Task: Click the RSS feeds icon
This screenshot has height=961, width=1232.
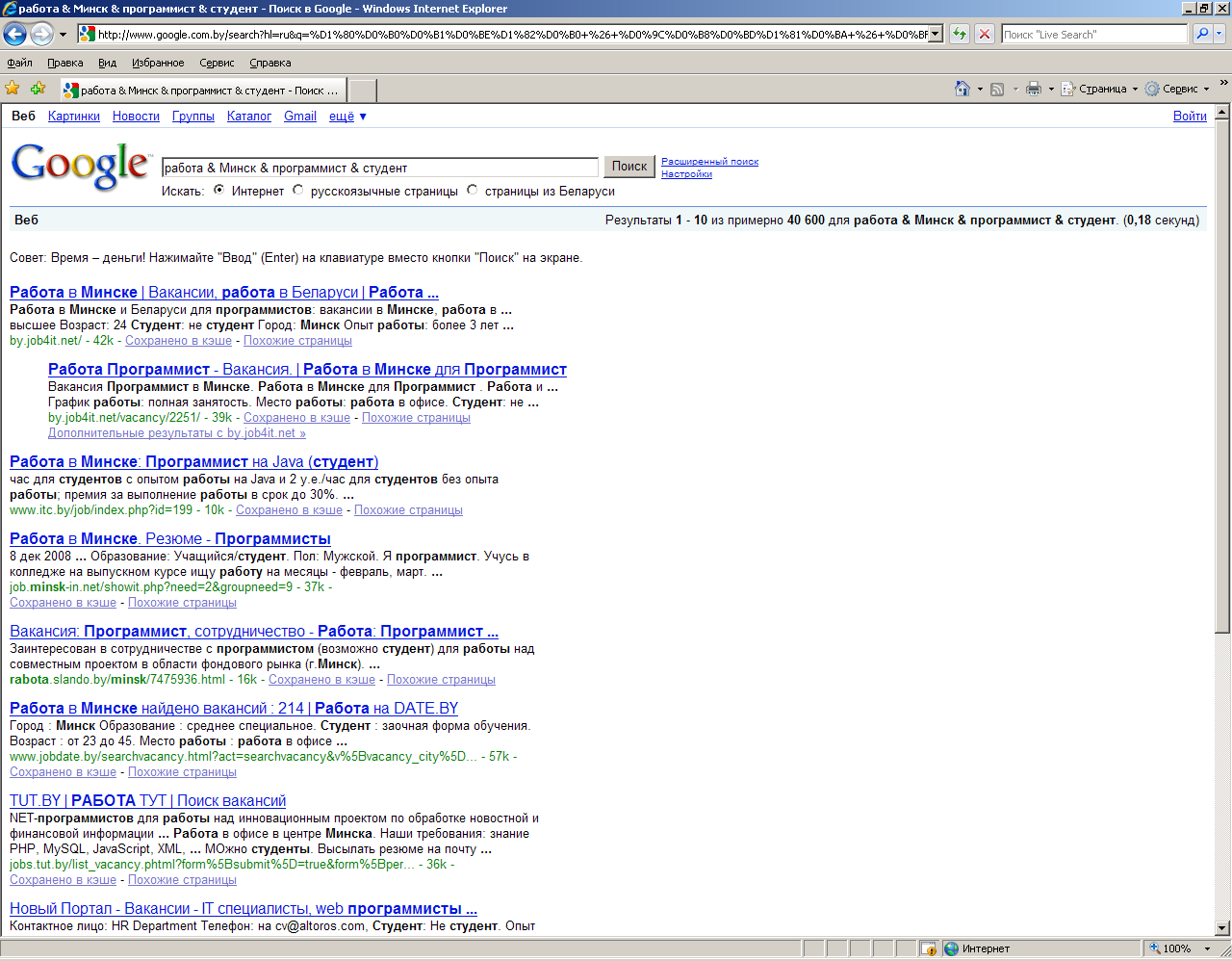Action: [997, 89]
